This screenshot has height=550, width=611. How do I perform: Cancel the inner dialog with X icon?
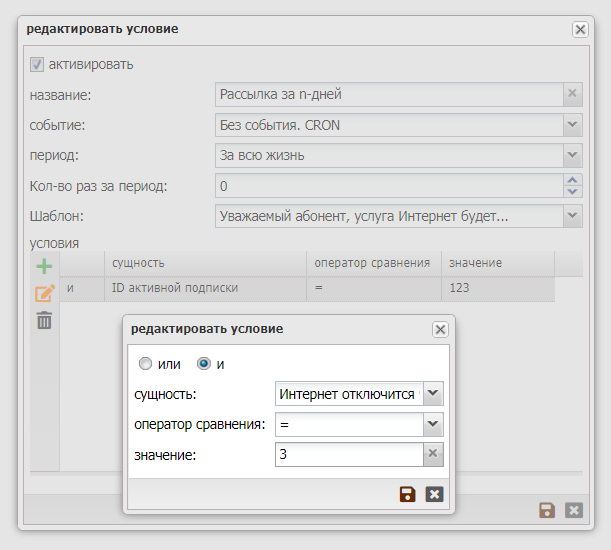click(434, 494)
